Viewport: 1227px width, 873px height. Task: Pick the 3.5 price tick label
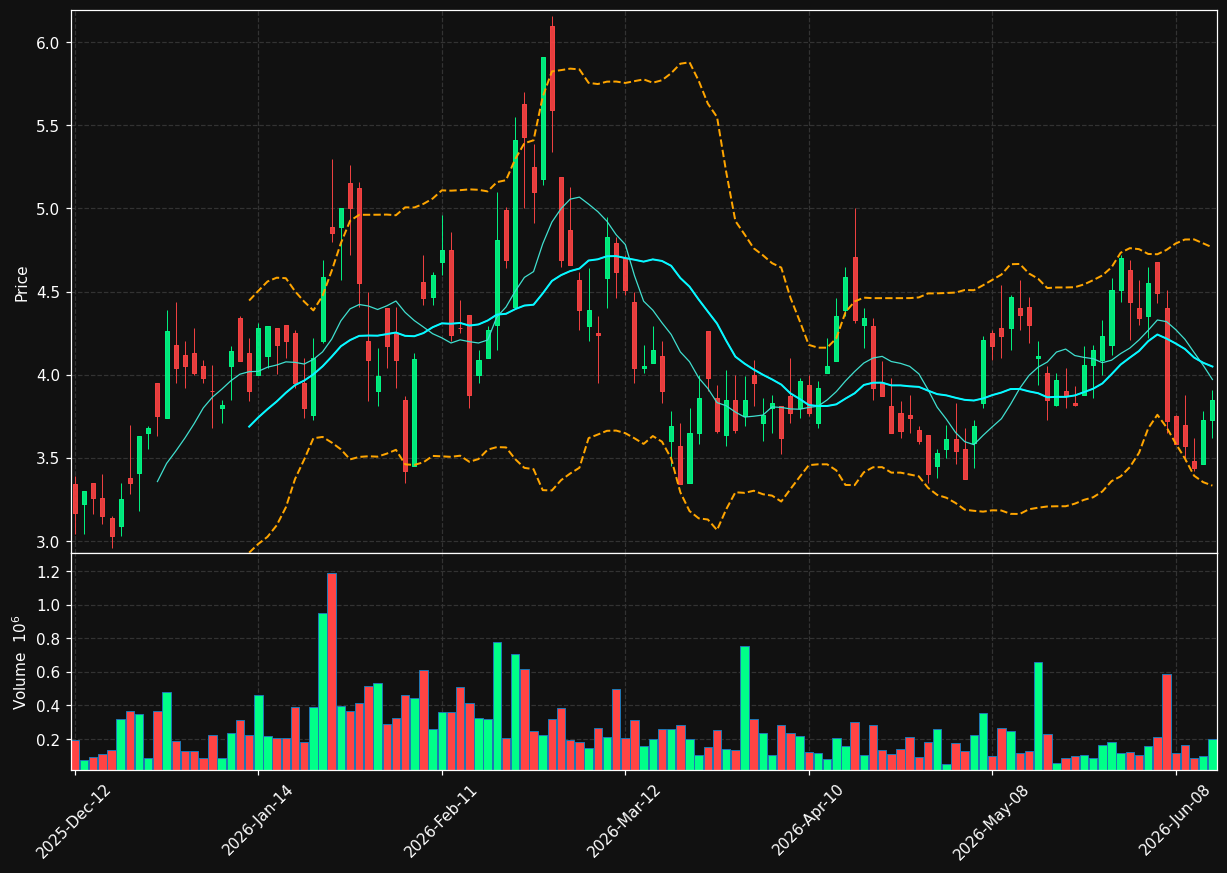tap(50, 458)
